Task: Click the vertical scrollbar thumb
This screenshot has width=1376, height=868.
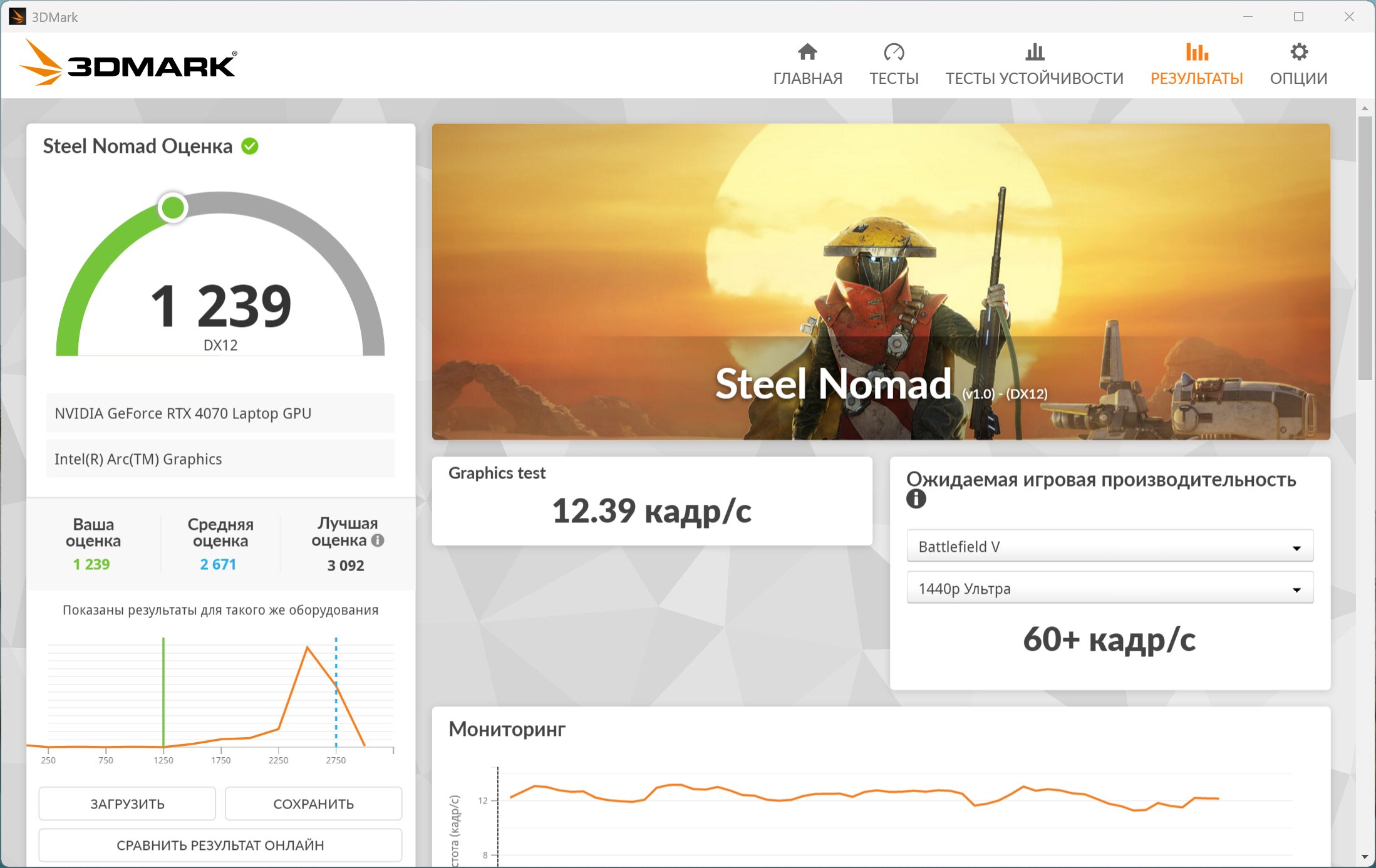Action: (1365, 248)
